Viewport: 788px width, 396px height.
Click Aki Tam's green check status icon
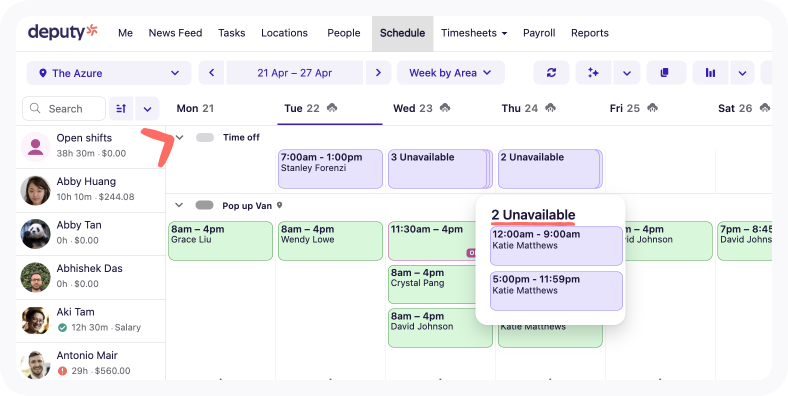(x=62, y=328)
